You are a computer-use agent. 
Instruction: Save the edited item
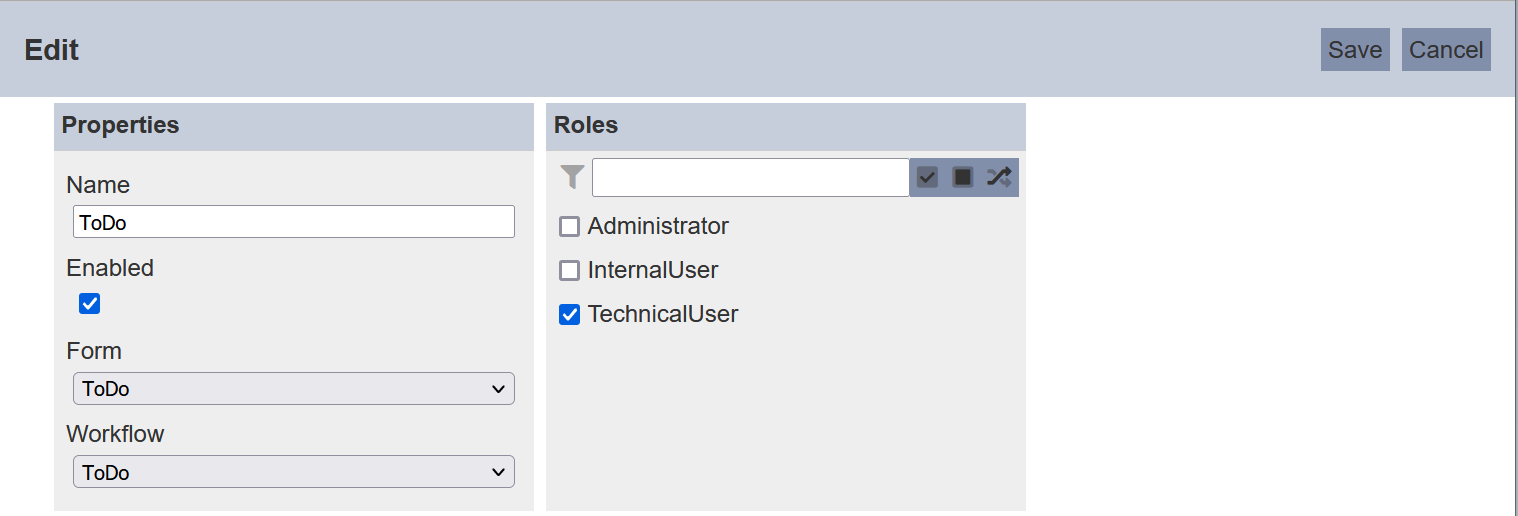click(x=1355, y=50)
